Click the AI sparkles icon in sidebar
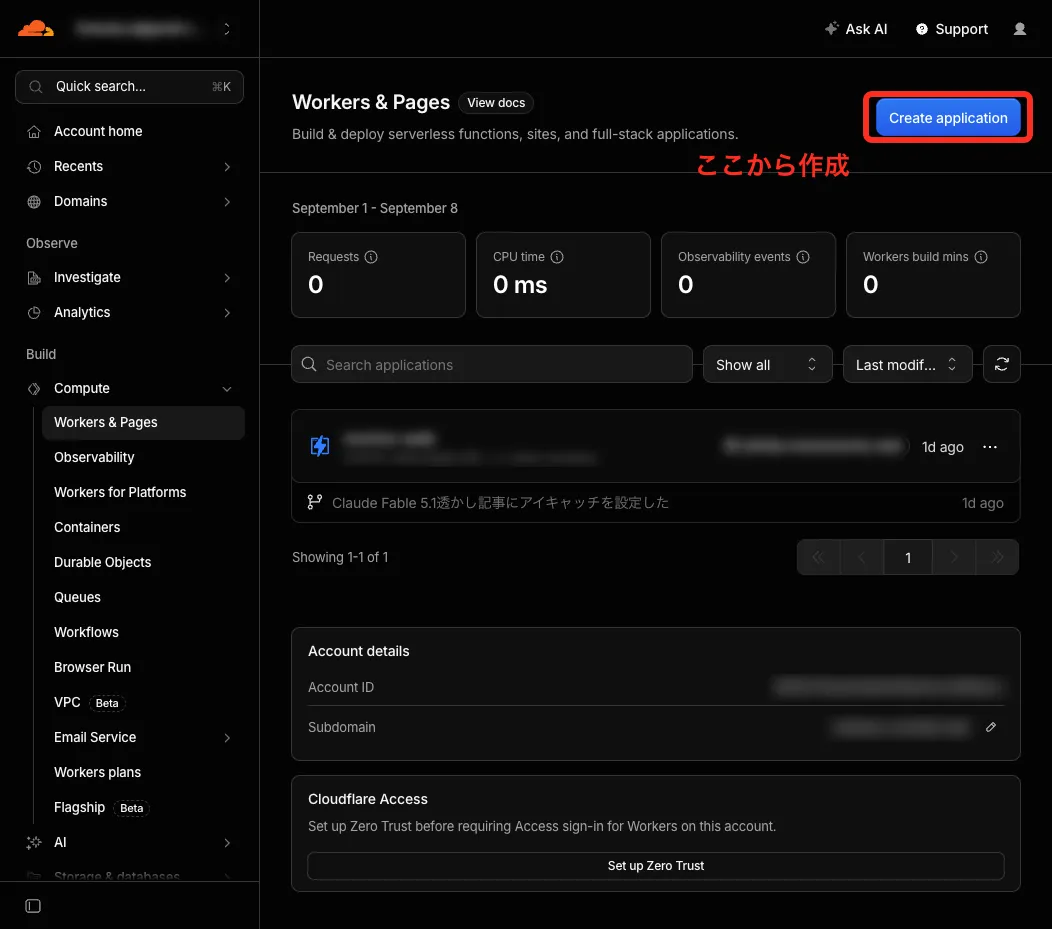Image resolution: width=1052 pixels, height=929 pixels. point(34,842)
